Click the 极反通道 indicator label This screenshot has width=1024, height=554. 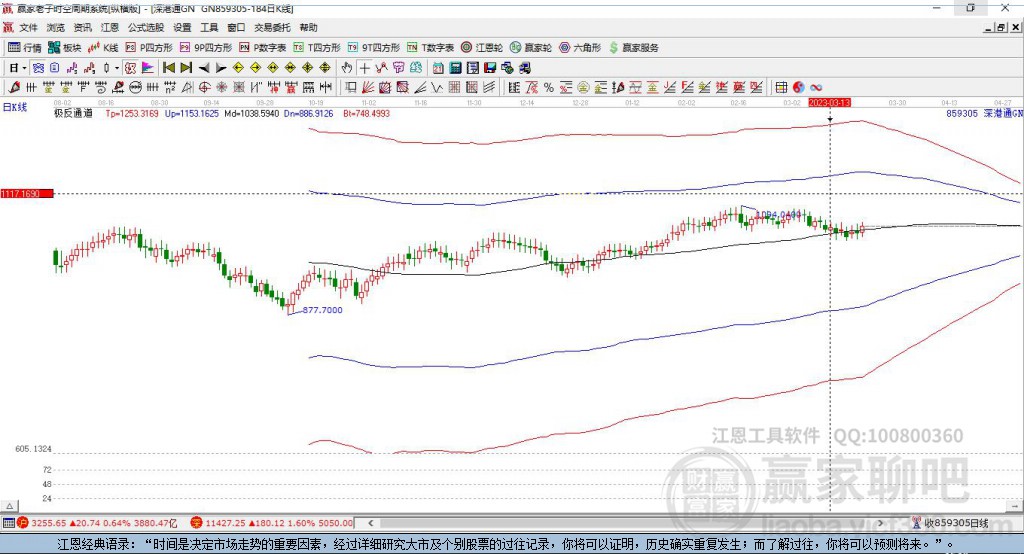pos(73,114)
